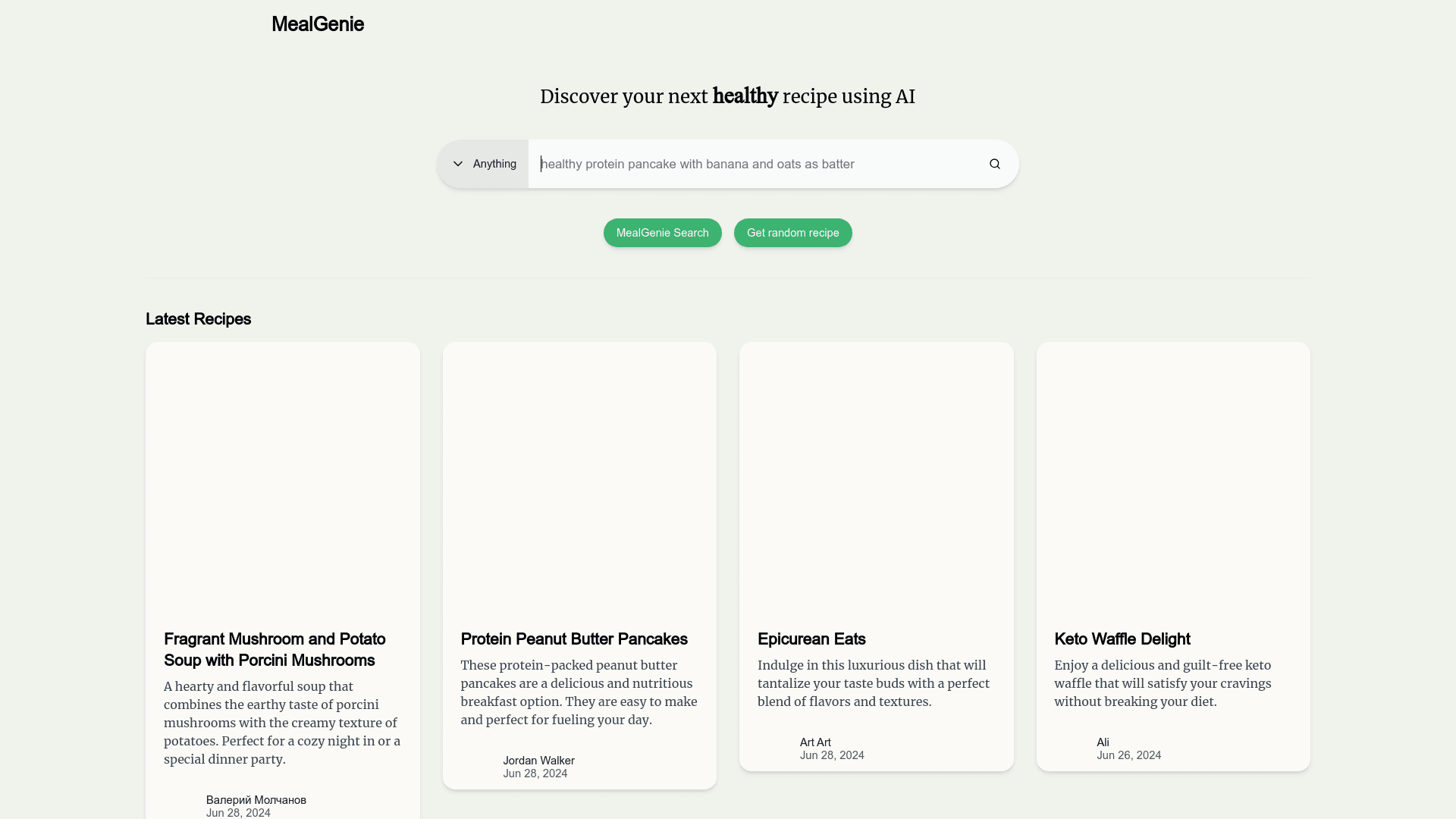
Task: Click the Keto Waffle Delight description text
Action: pyautogui.click(x=1163, y=683)
